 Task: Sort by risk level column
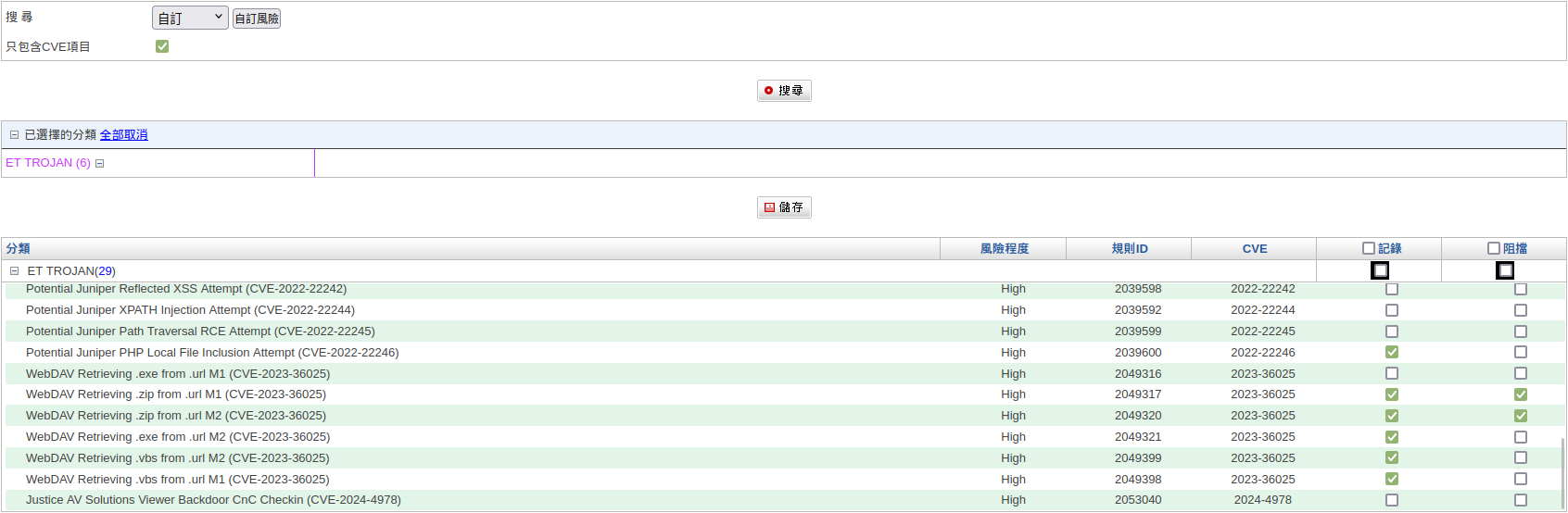click(1004, 249)
